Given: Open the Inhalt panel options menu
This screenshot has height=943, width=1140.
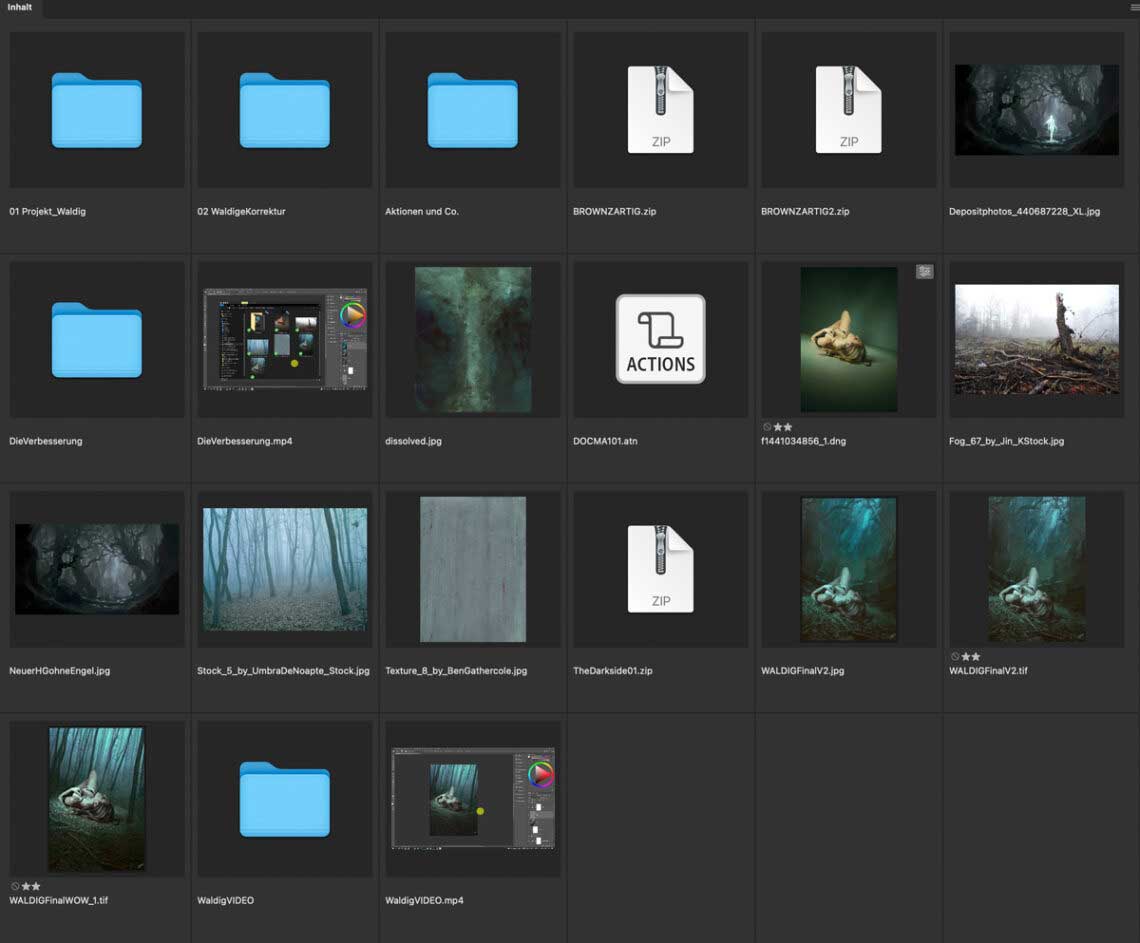Looking at the screenshot, I should (x=1133, y=8).
